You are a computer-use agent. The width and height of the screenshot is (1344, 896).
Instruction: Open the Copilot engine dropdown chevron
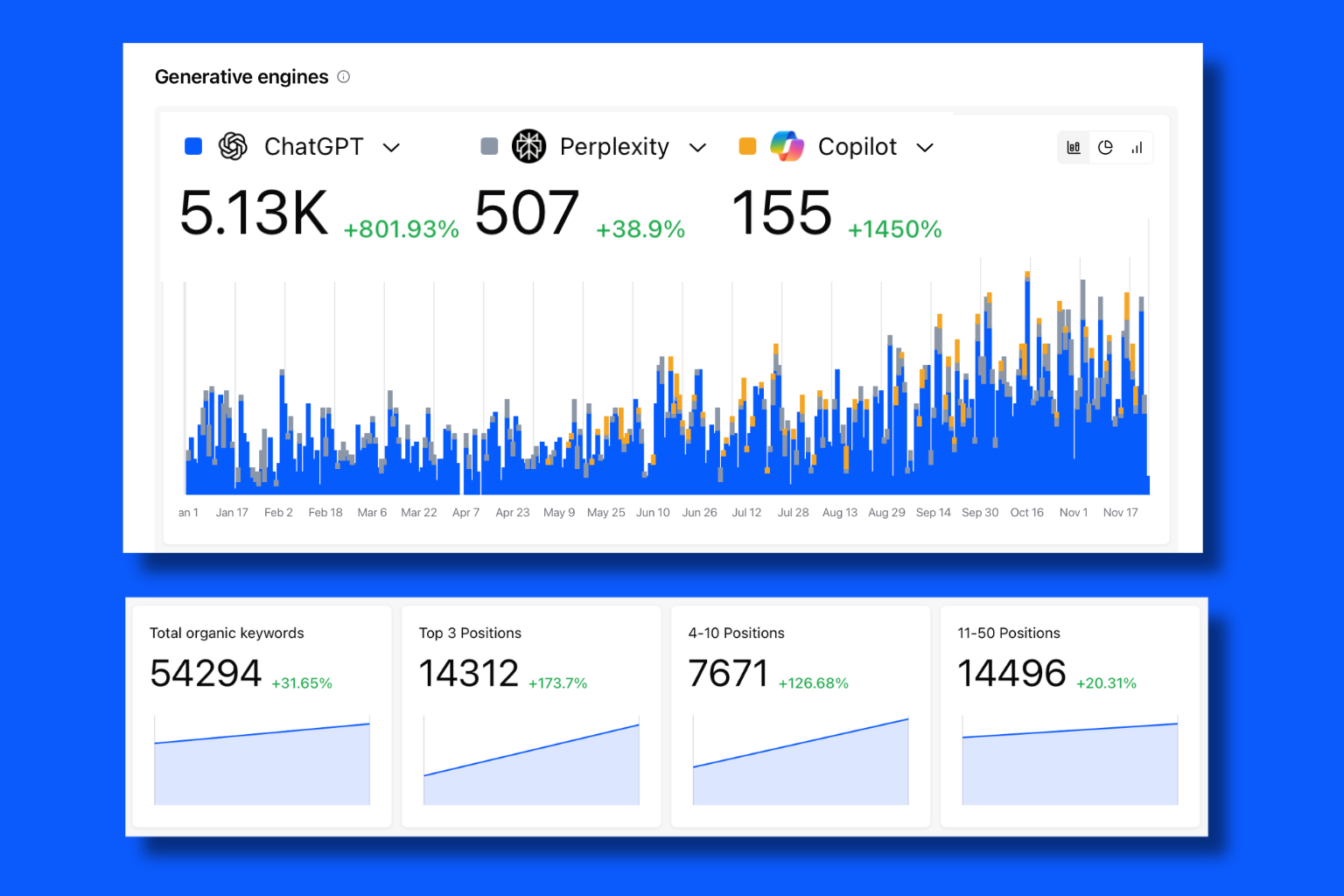point(925,148)
